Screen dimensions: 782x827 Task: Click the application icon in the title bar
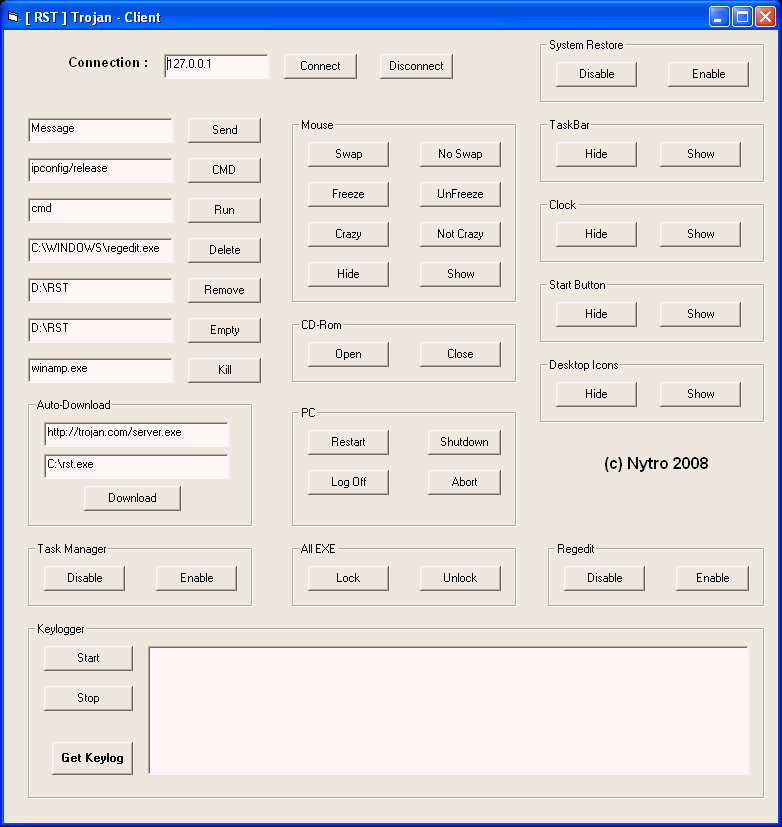[13, 17]
